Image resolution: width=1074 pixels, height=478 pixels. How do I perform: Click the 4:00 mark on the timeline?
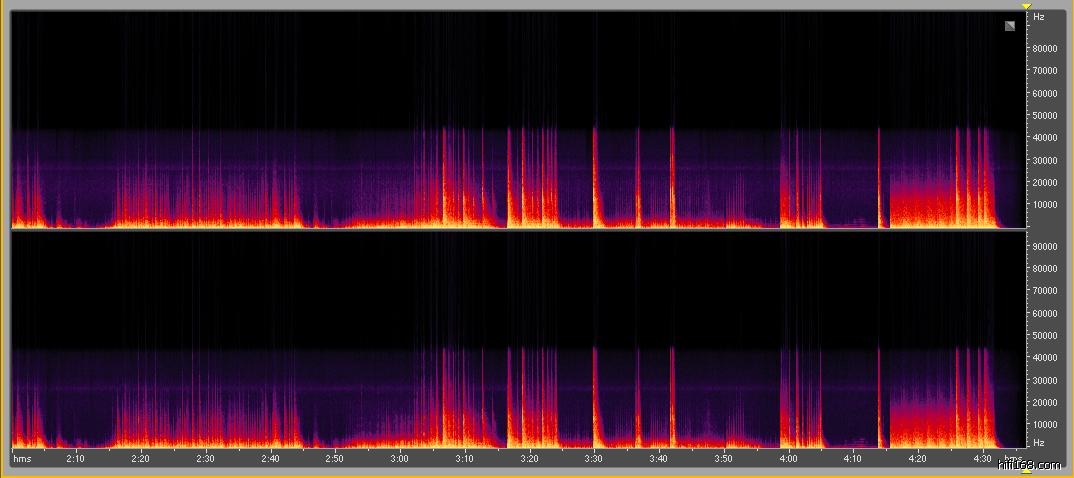(x=788, y=458)
